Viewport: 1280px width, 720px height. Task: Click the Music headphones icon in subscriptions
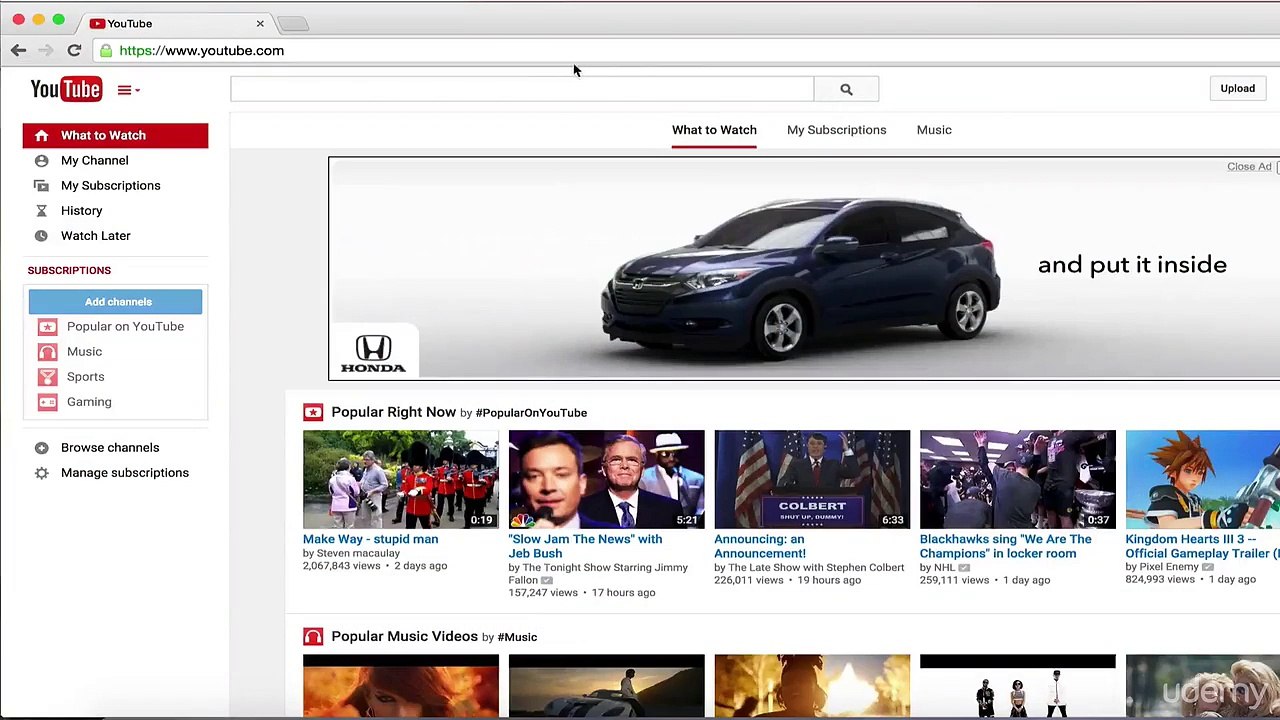47,351
